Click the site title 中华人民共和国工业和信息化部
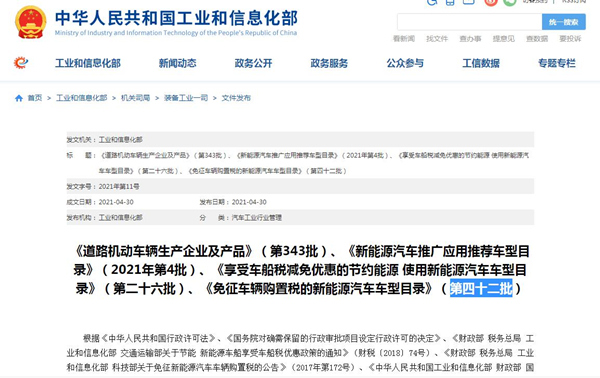 [x=176, y=18]
